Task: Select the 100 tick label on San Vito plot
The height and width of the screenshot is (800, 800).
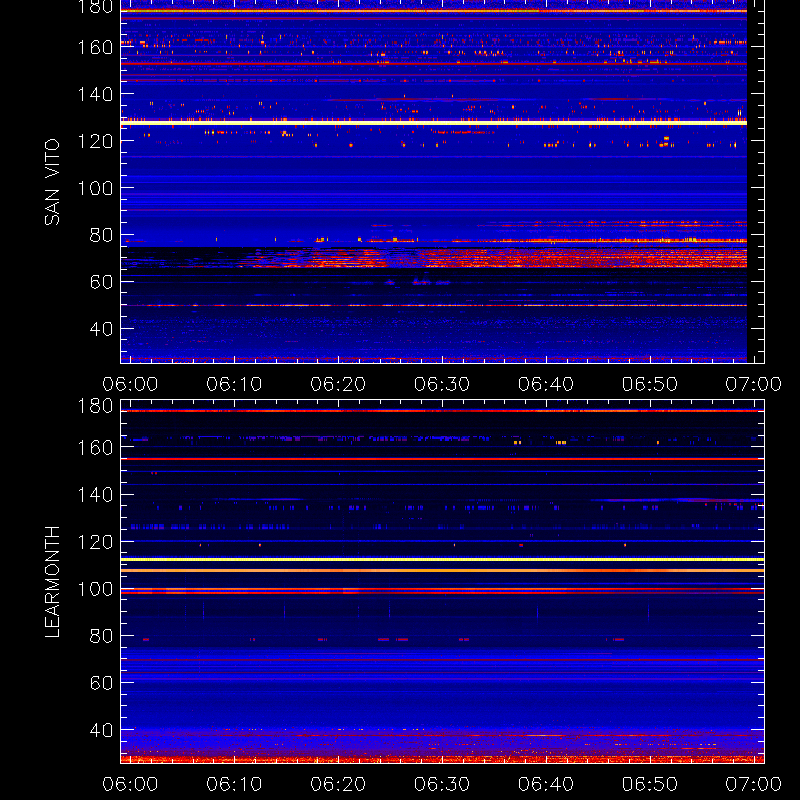Action: pos(95,188)
